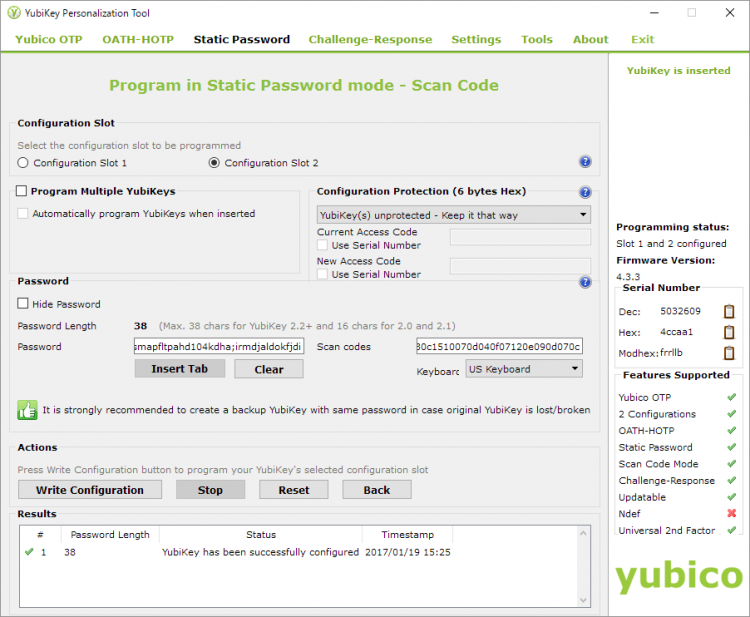Copy hex serial number to clipboard
This screenshot has width=750, height=617.
729,332
